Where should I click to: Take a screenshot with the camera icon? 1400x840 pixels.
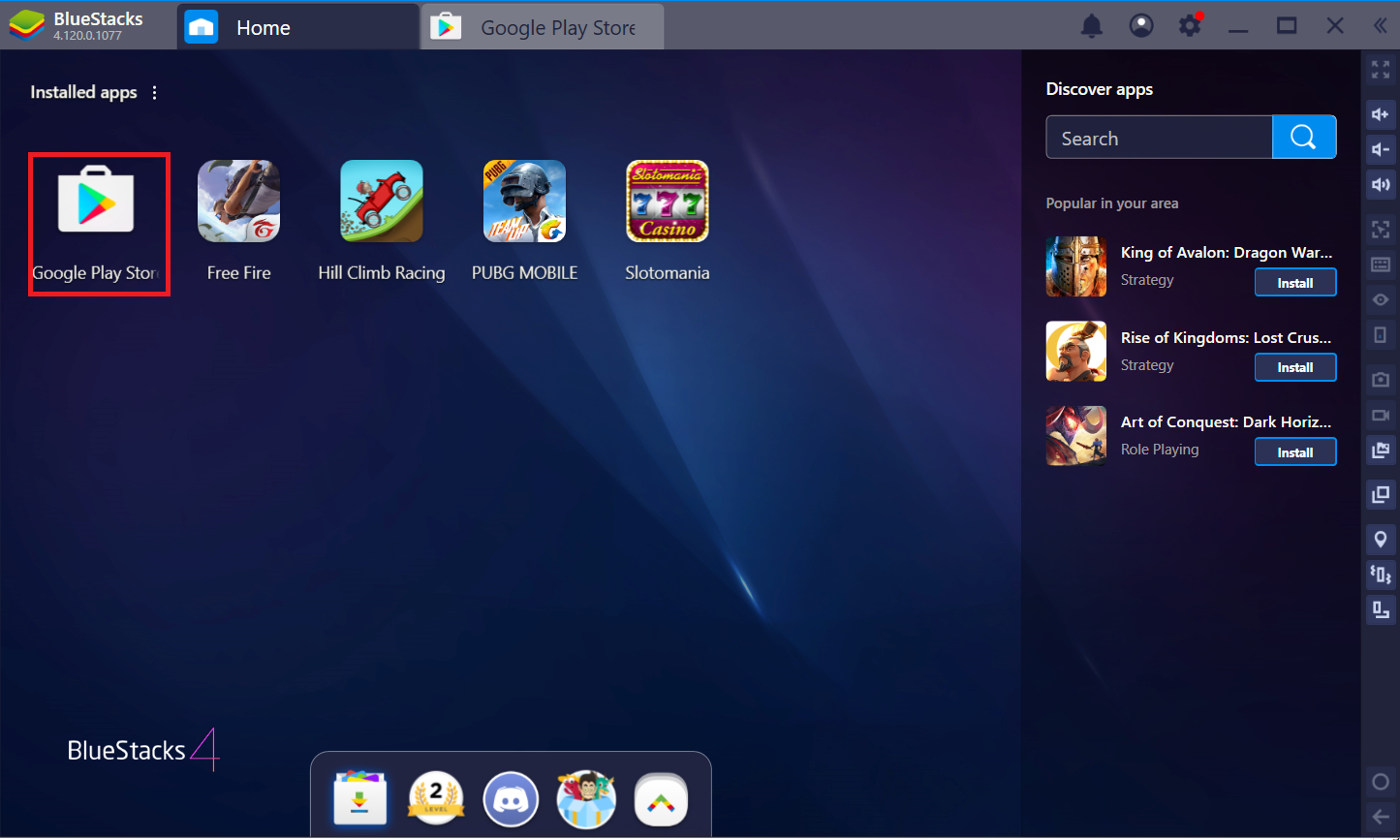click(x=1381, y=380)
